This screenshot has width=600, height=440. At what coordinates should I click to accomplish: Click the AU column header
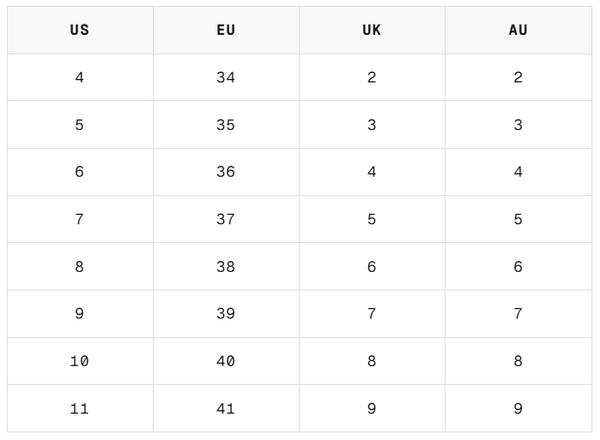coord(518,30)
